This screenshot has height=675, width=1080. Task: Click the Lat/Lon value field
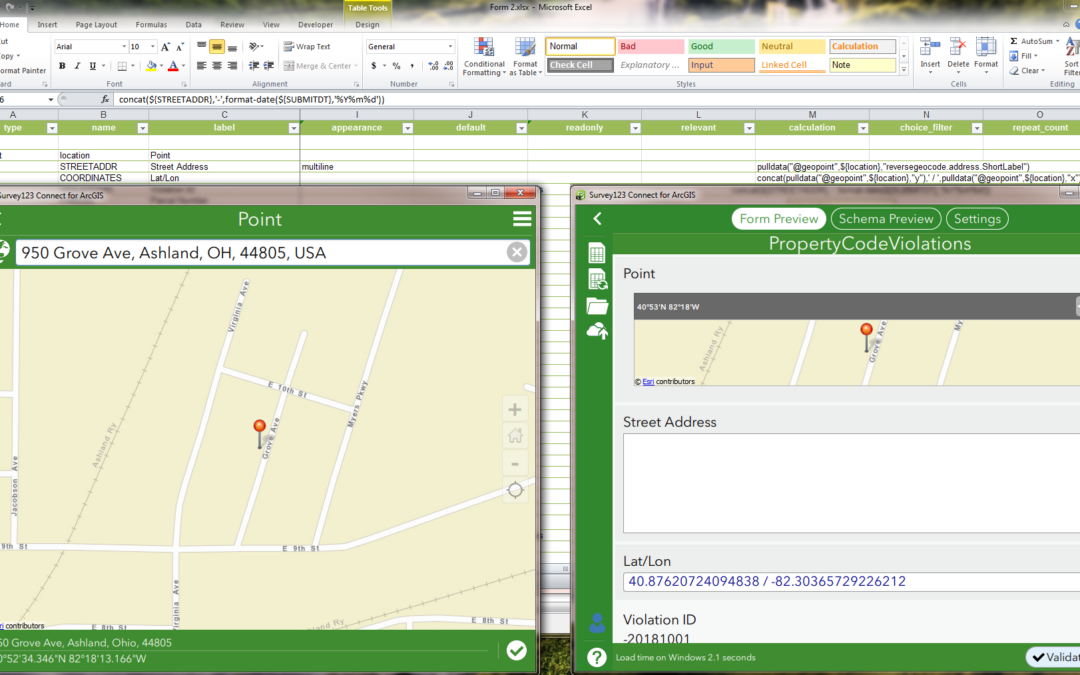click(851, 581)
